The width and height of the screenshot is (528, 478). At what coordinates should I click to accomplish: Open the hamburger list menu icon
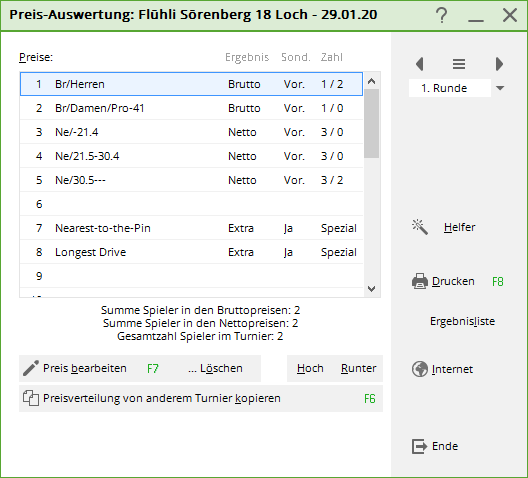pos(459,64)
